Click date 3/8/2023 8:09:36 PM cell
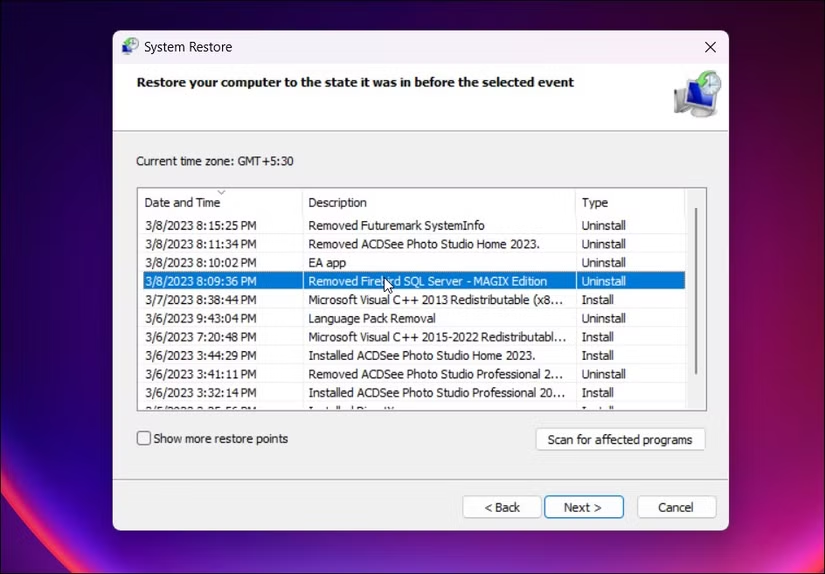825x574 pixels. (x=201, y=281)
